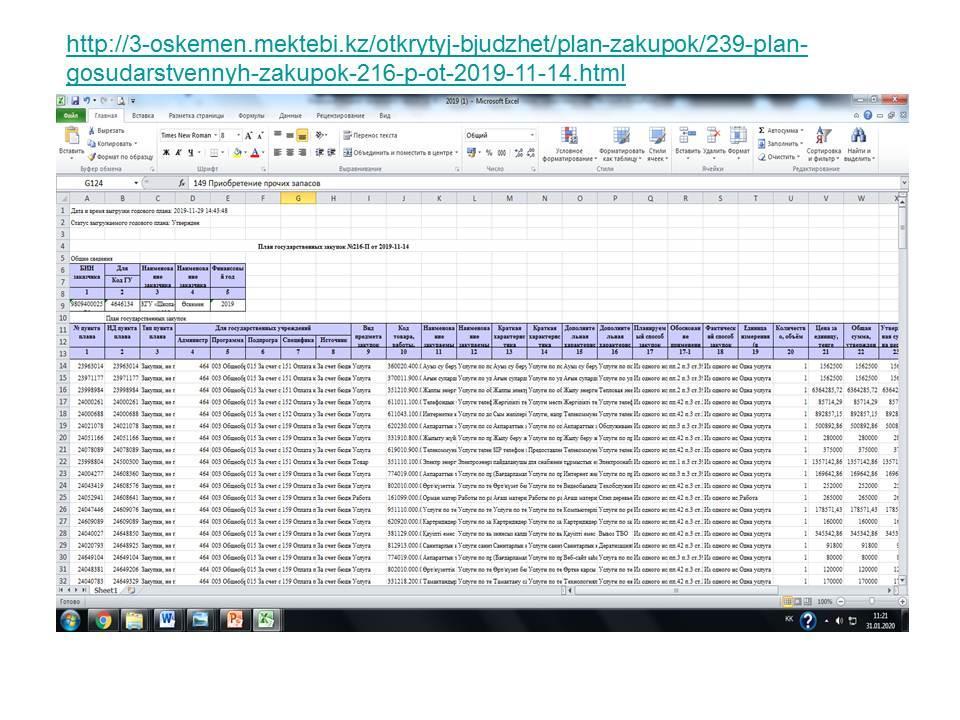Click the AutoSum (Автосумма) sigma icon
The width and height of the screenshot is (960, 720).
pyautogui.click(x=761, y=130)
